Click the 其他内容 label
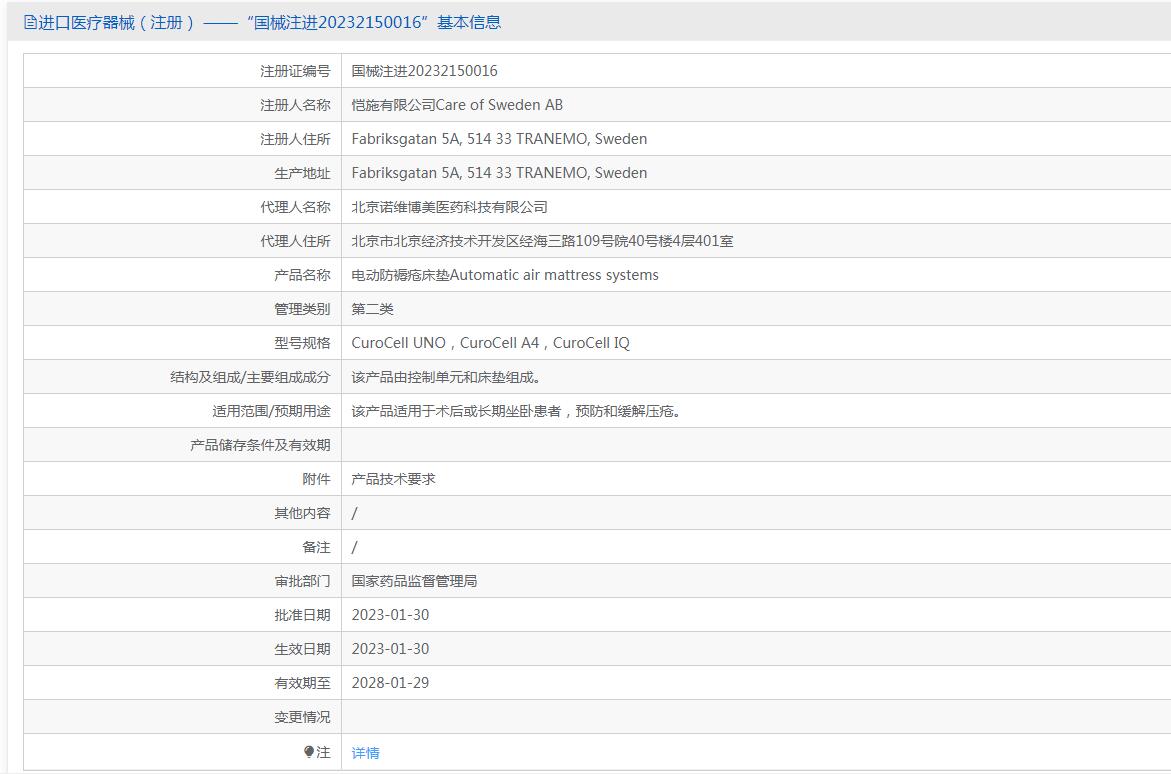 tap(302, 513)
